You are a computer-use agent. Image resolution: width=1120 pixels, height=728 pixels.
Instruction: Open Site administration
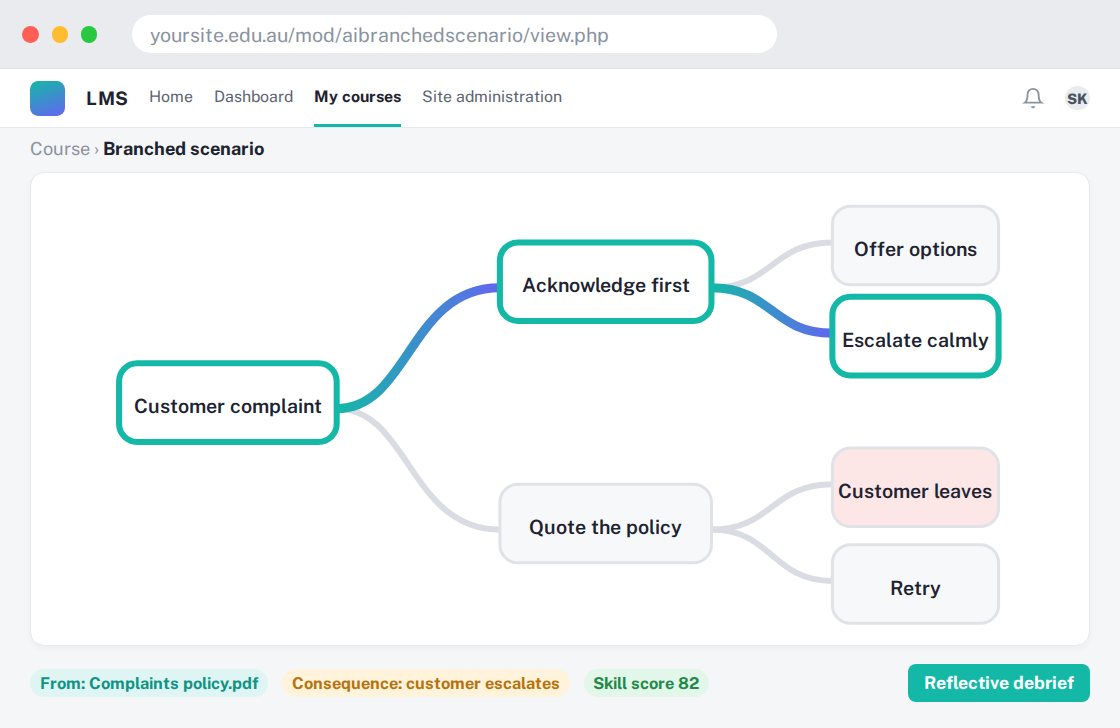(x=491, y=96)
